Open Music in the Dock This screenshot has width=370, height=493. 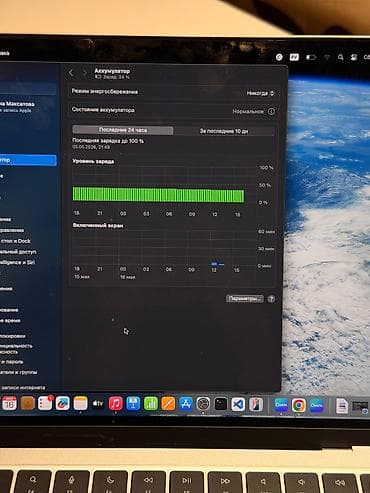point(116,404)
